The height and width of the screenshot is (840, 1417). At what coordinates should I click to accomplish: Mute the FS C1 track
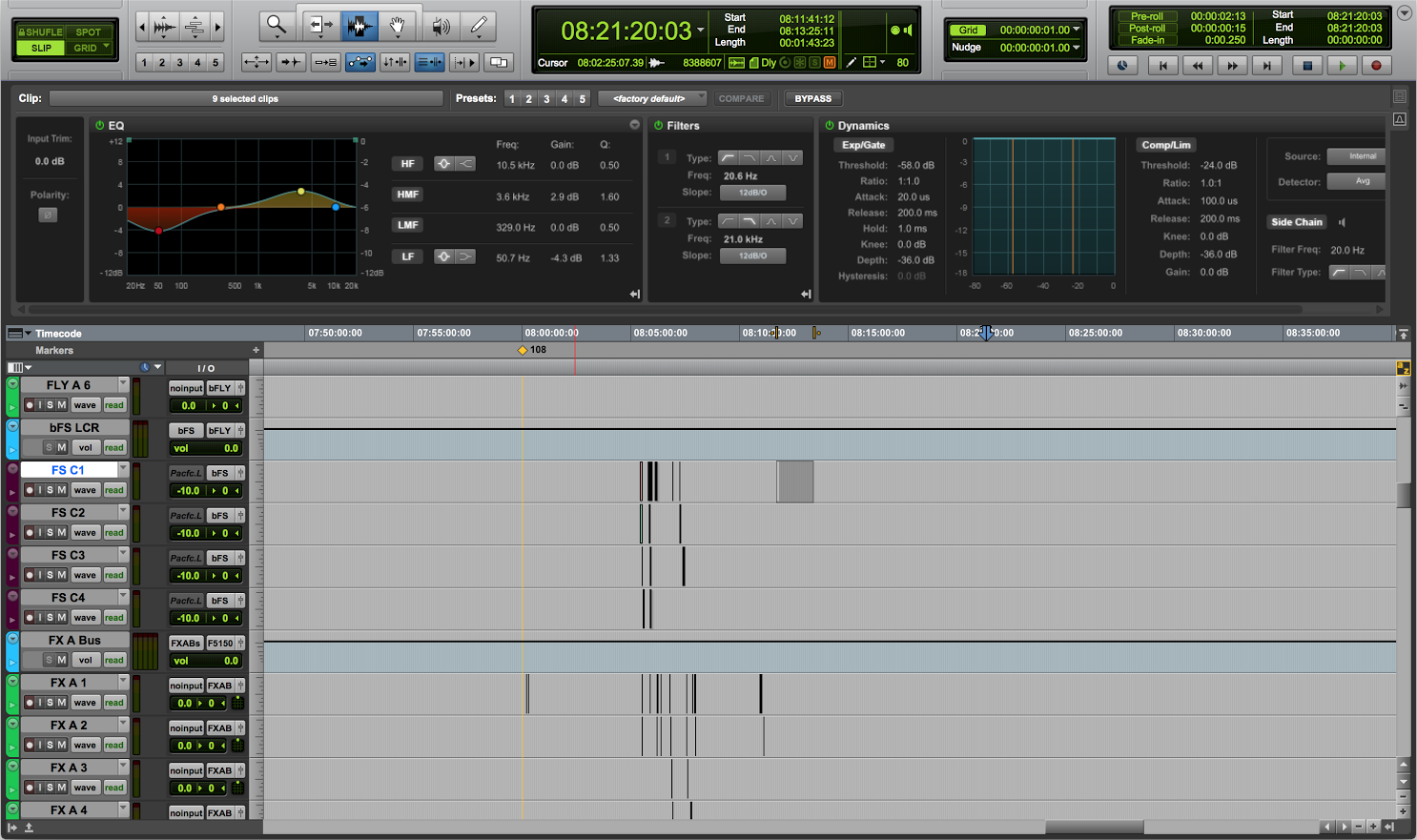62,490
